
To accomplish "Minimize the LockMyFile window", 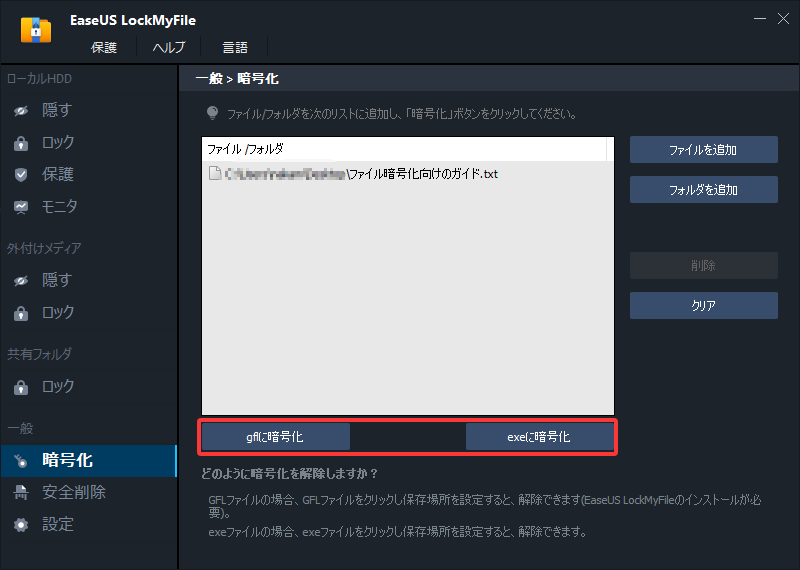I will pos(760,19).
